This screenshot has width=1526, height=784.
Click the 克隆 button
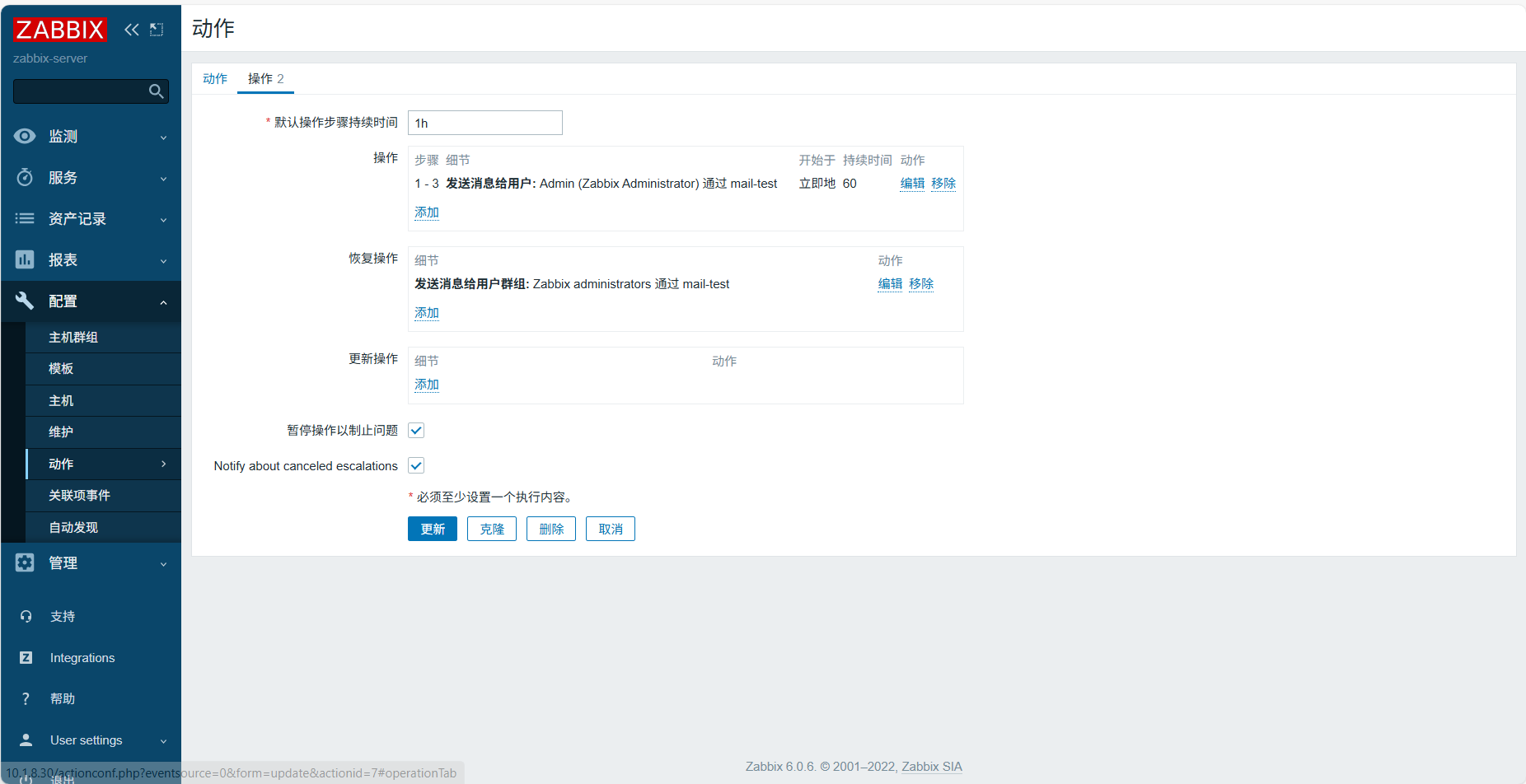click(x=492, y=529)
